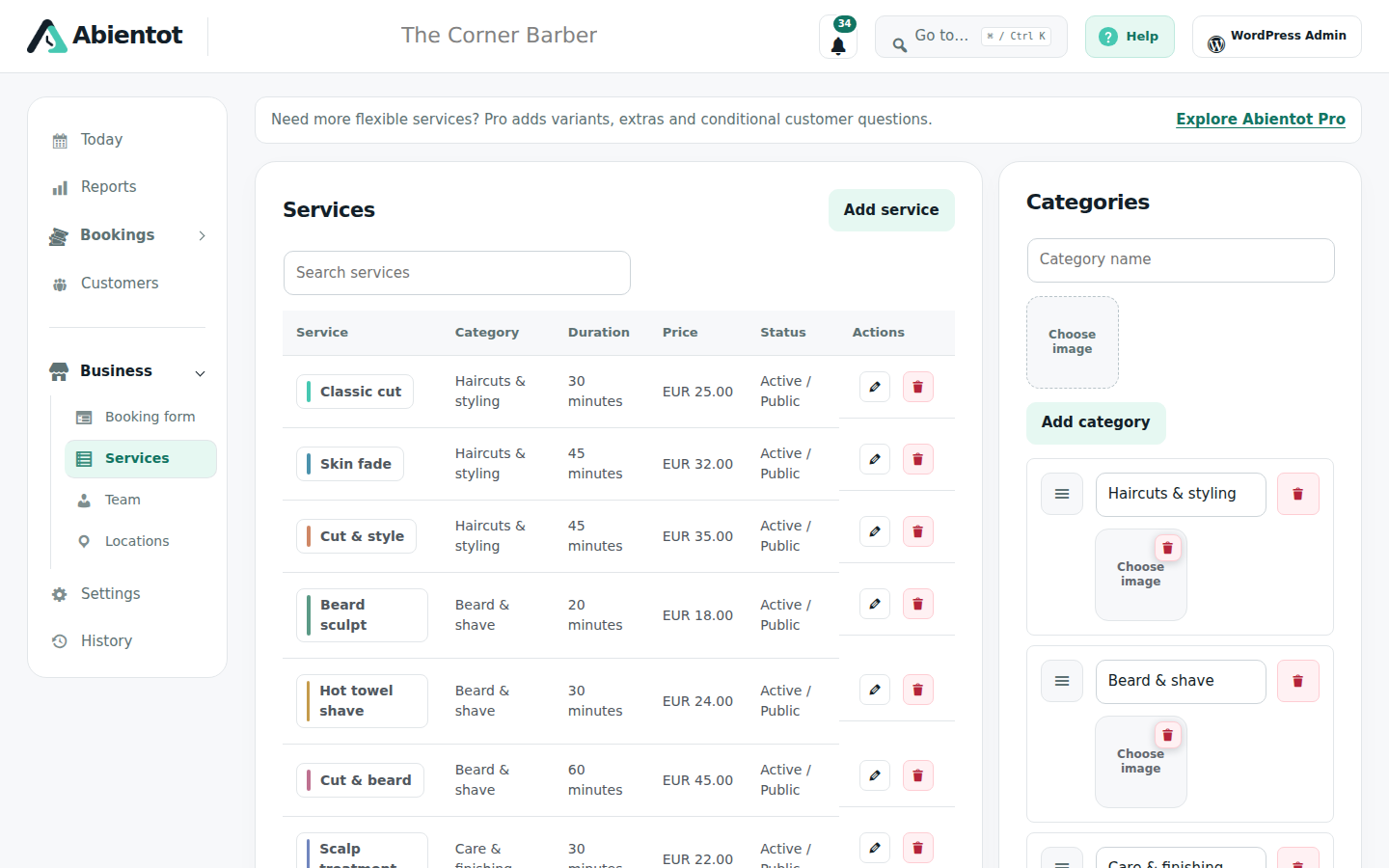Go to the Today page
The image size is (1389, 868).
(x=128, y=140)
